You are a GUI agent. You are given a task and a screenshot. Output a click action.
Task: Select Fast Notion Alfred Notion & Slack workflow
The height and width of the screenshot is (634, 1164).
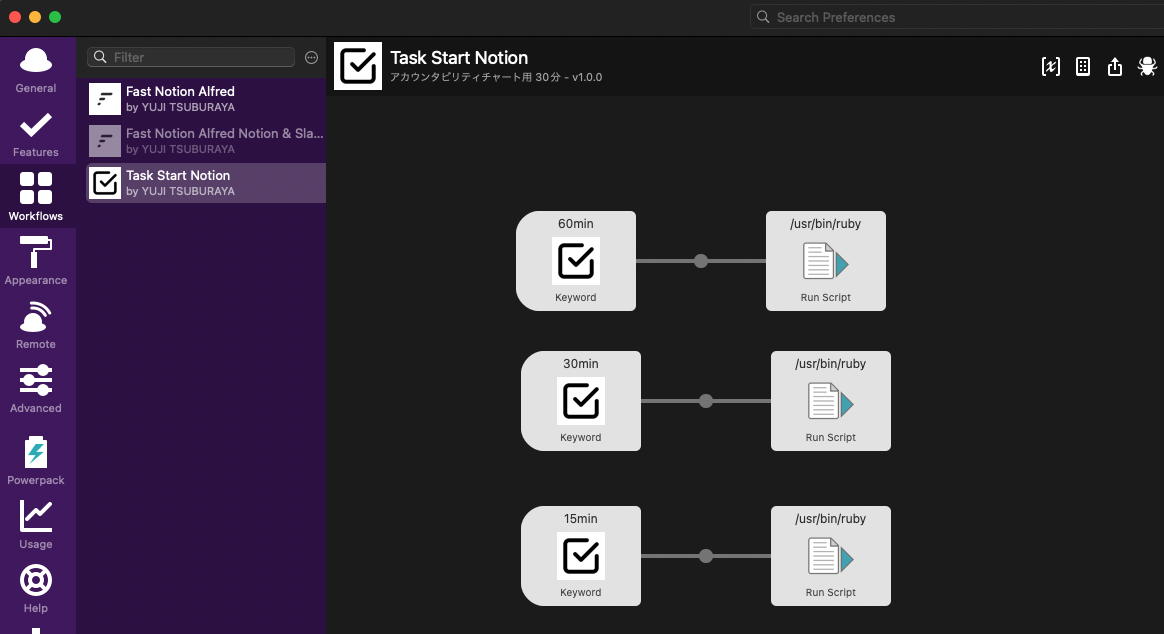click(x=206, y=141)
